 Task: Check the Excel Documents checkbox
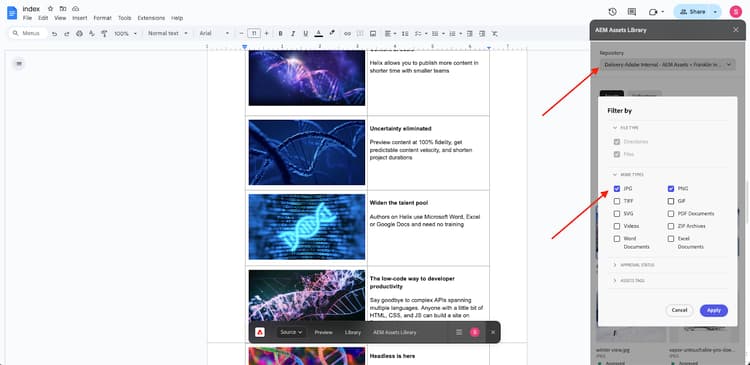[671, 238]
